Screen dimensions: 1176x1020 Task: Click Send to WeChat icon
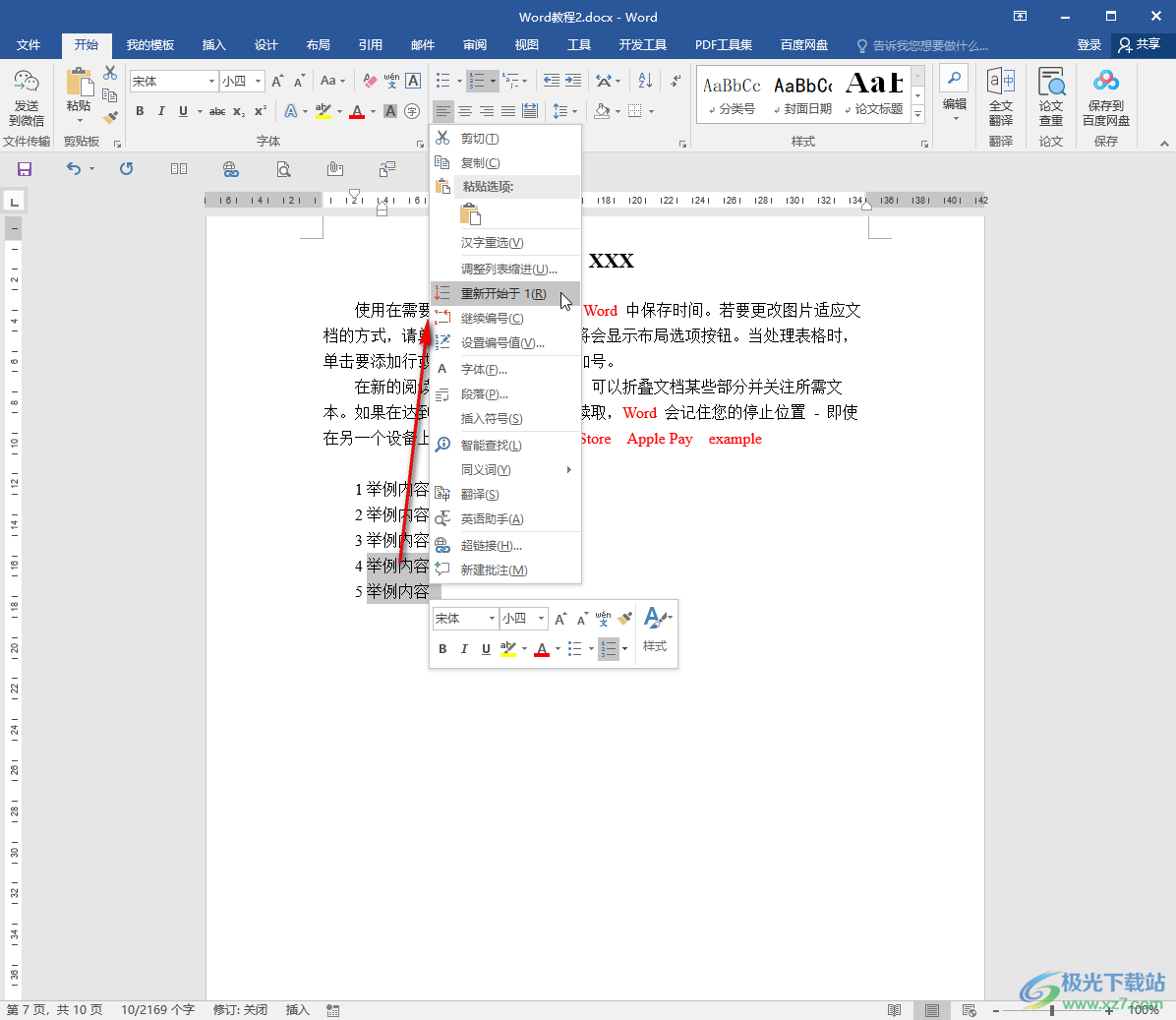(x=27, y=97)
